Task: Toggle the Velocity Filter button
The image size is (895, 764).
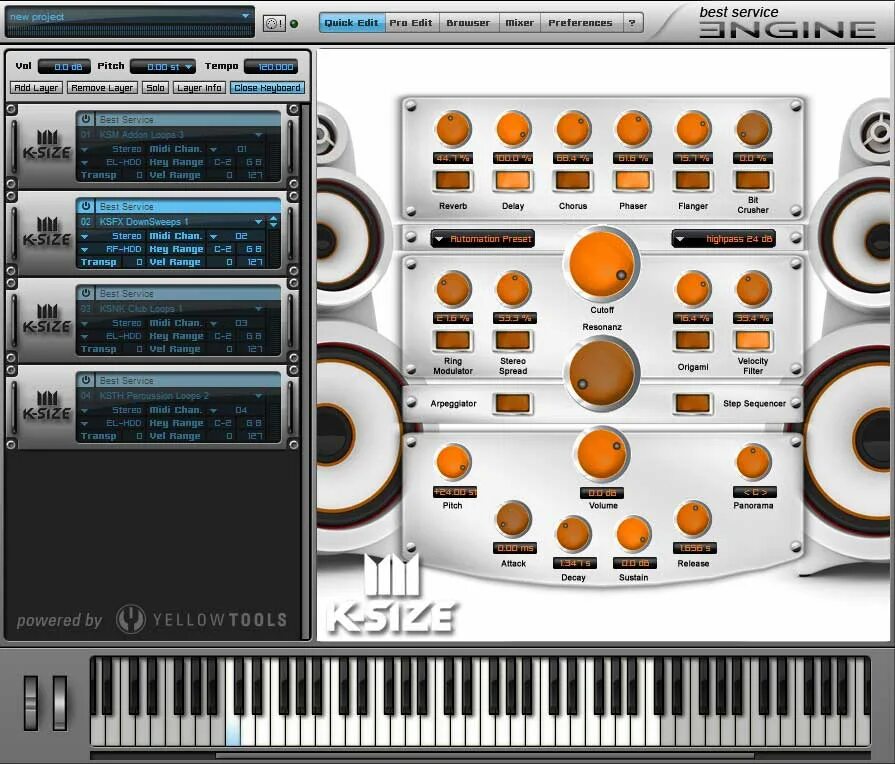Action: (x=753, y=341)
